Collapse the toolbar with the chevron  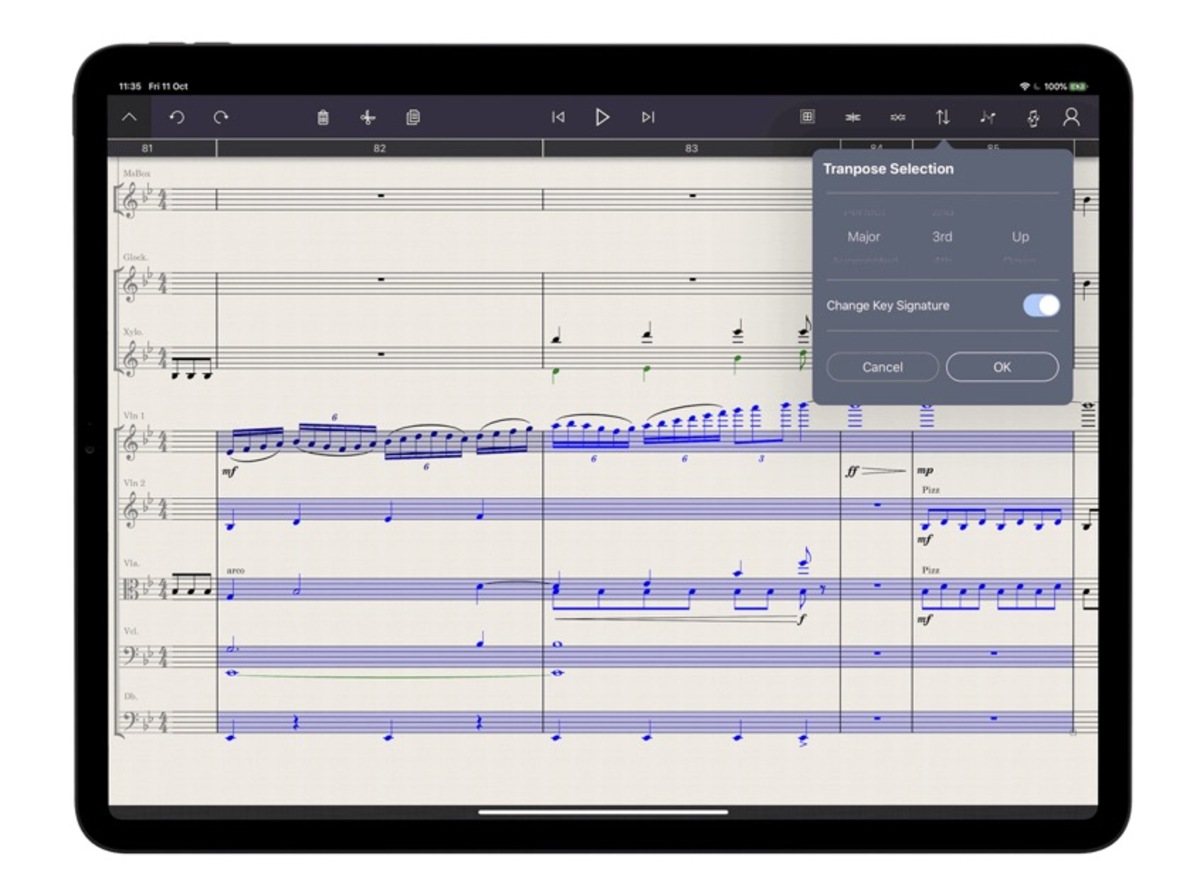(128, 117)
